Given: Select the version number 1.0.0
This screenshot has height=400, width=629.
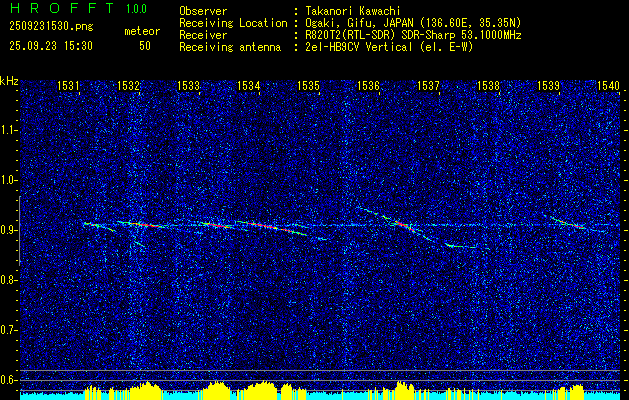Looking at the screenshot, I should (136, 9).
